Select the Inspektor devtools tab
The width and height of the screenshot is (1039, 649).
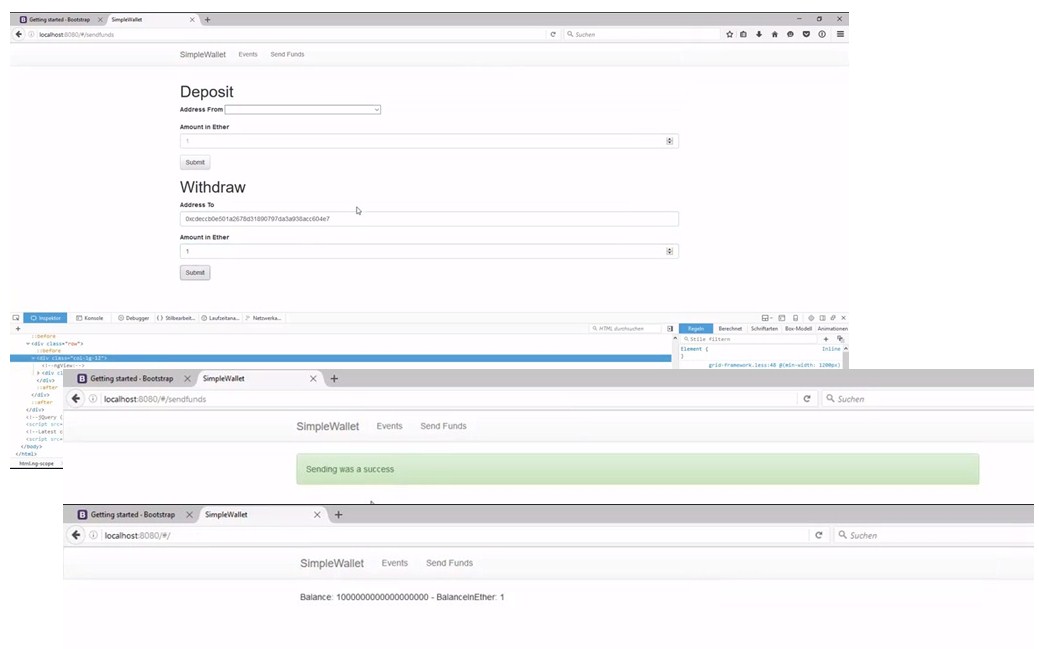coord(45,318)
